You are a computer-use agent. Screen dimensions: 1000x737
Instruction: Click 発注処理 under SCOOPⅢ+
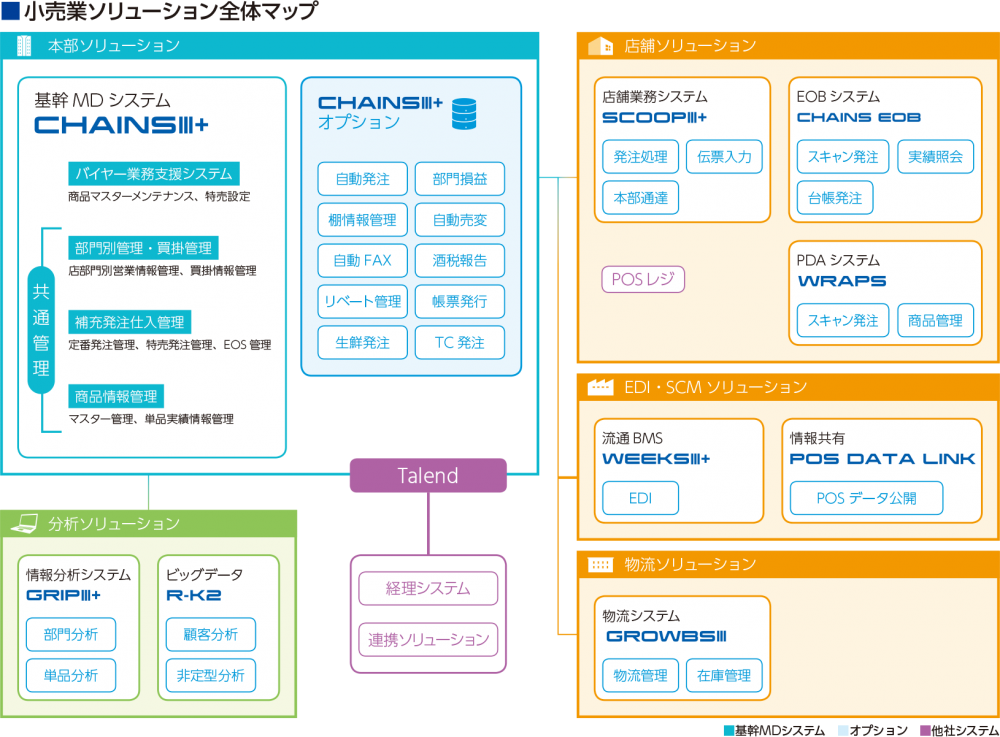640,157
